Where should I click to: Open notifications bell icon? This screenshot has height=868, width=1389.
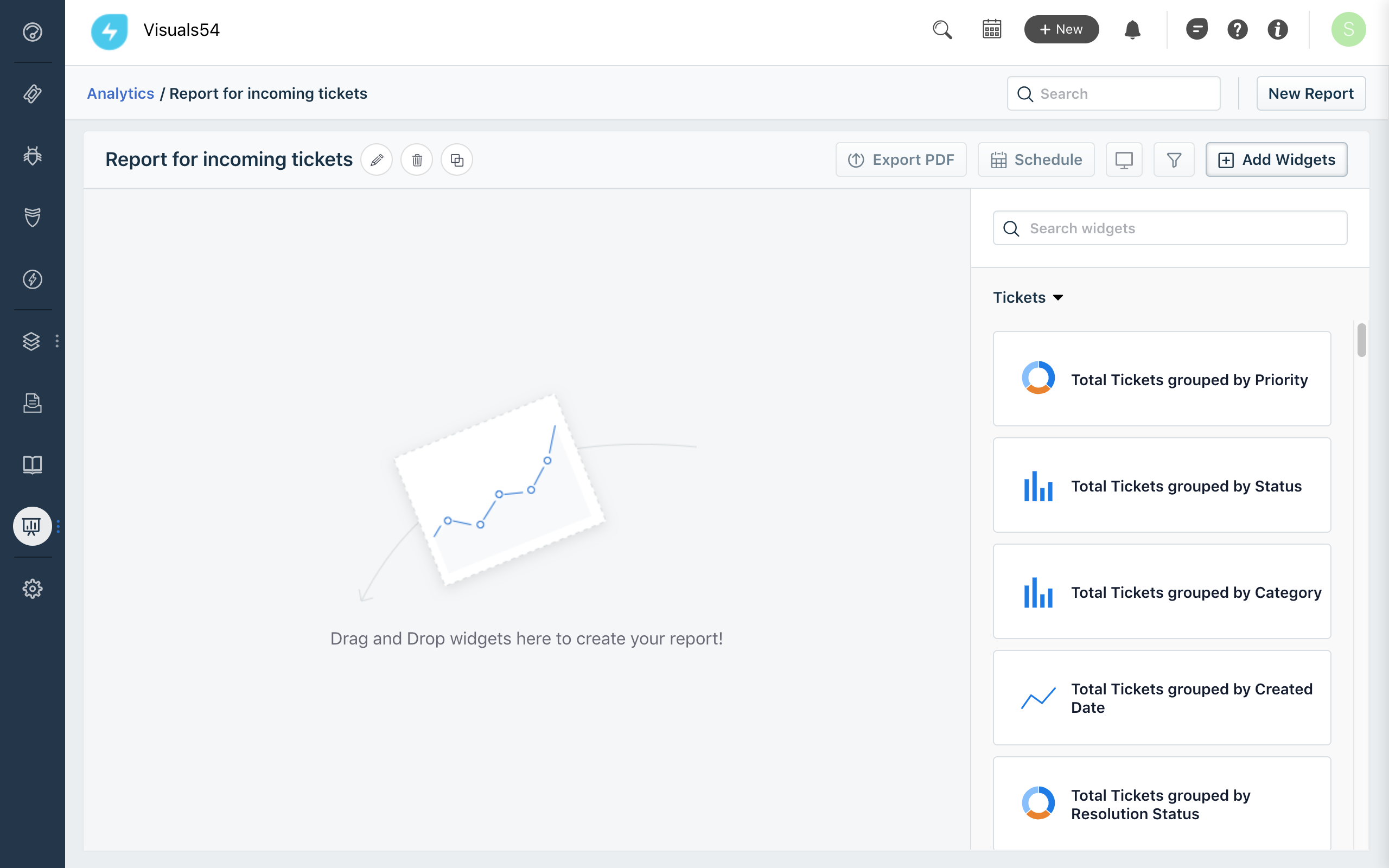pyautogui.click(x=1132, y=29)
